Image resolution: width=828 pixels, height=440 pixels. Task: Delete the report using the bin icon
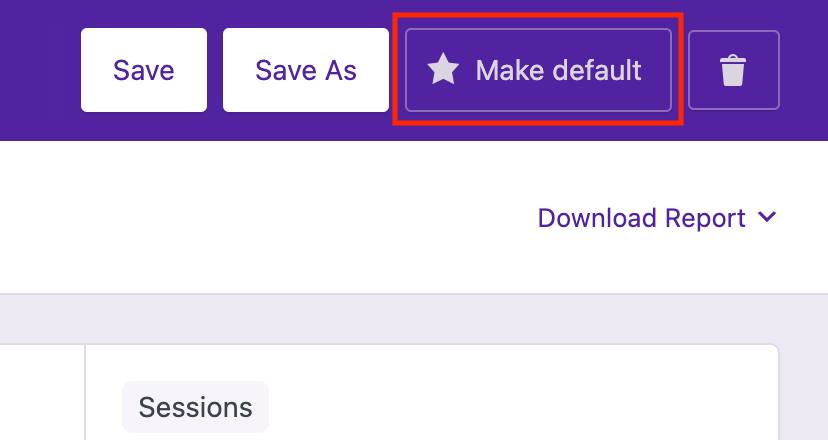[x=733, y=70]
